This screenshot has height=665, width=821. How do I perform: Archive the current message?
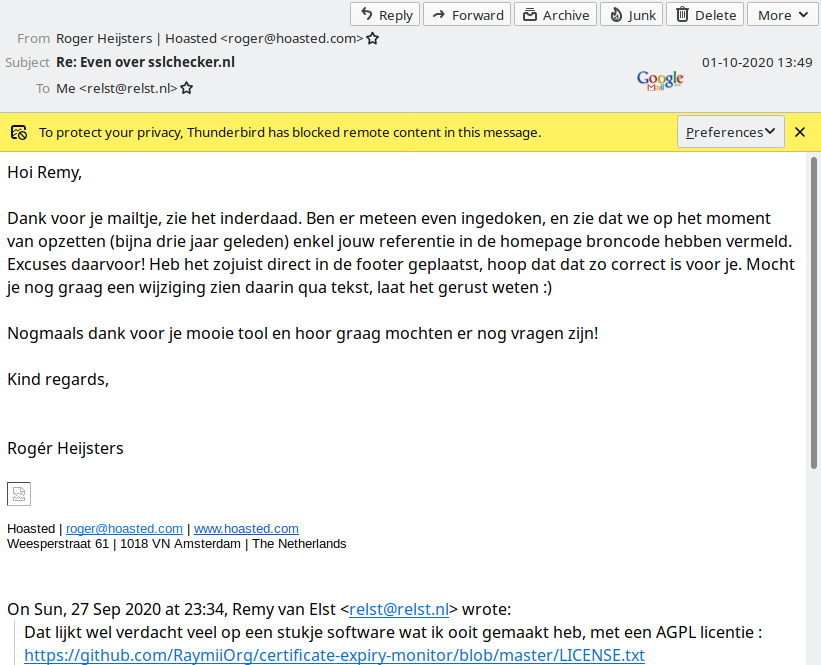(x=555, y=15)
